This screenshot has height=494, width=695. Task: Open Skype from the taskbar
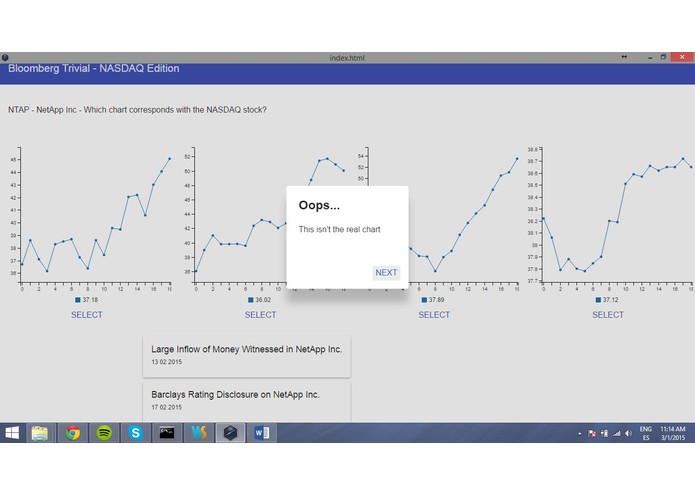tap(136, 433)
